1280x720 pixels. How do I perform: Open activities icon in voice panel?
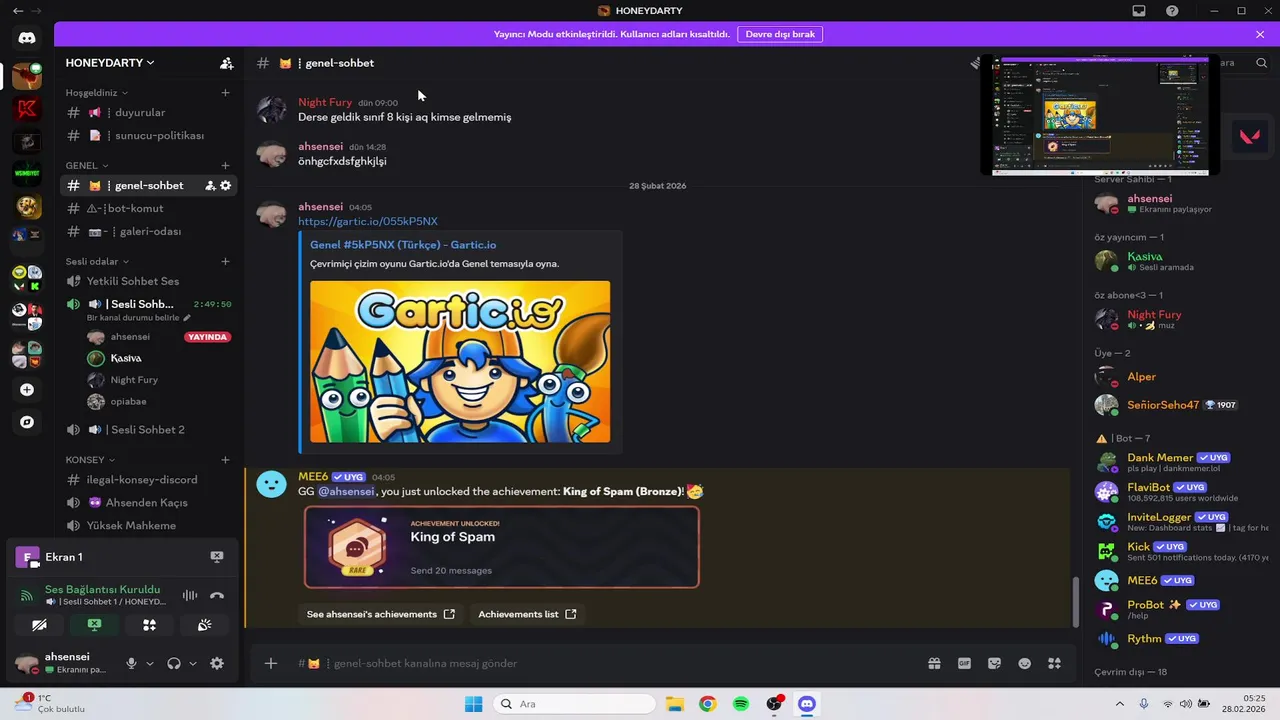click(x=149, y=625)
